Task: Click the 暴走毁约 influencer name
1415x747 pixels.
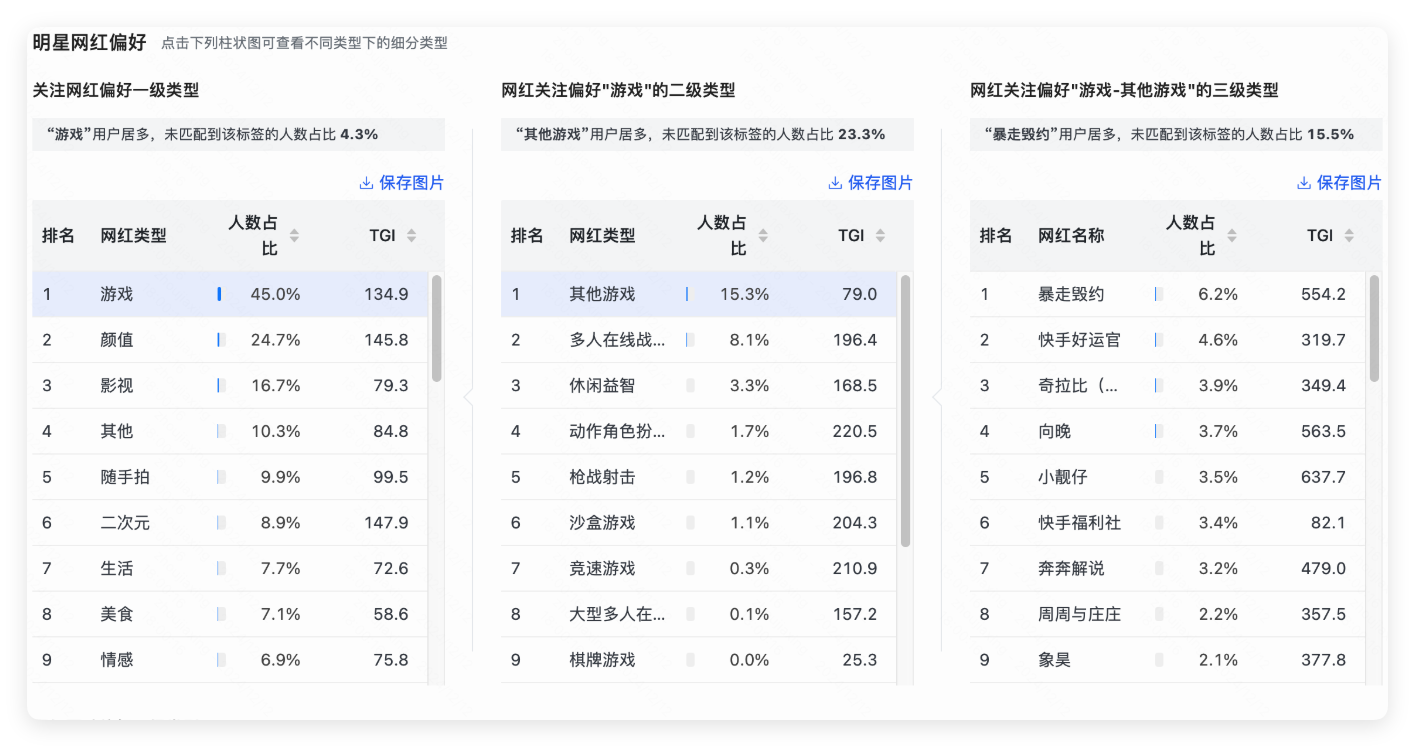Action: click(x=1071, y=294)
